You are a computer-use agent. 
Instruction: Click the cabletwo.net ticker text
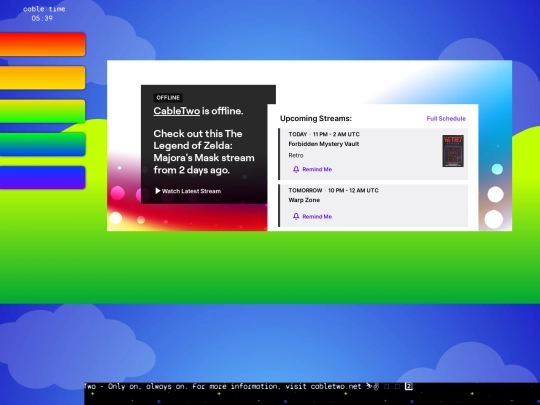[x=336, y=386]
